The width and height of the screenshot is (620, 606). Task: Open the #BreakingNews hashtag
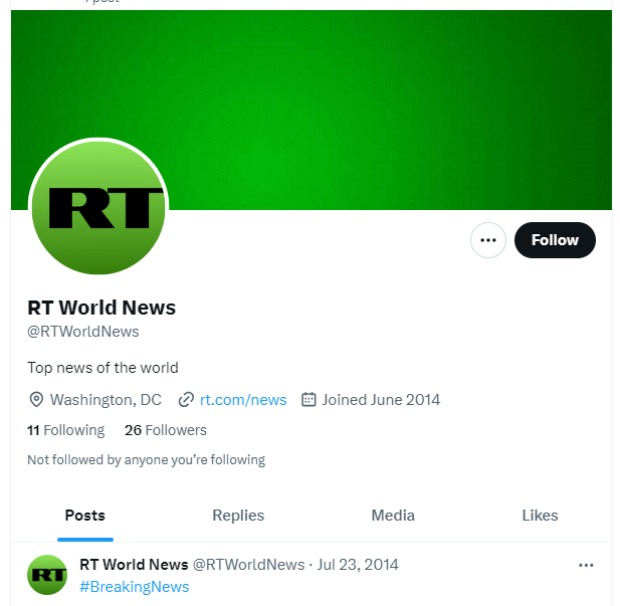(134, 587)
